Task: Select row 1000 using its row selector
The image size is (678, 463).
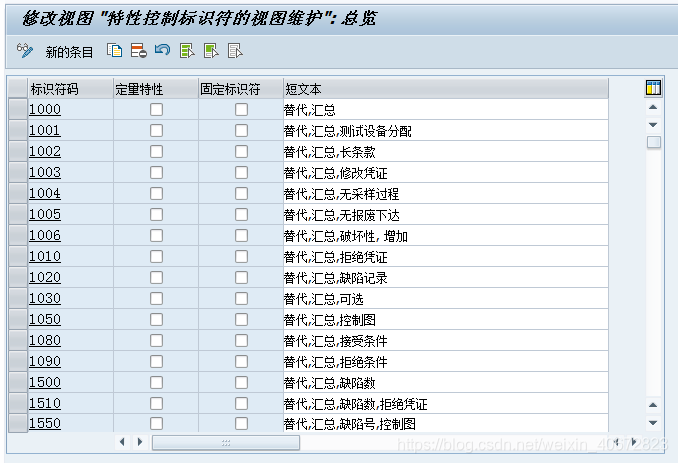Action: point(18,109)
